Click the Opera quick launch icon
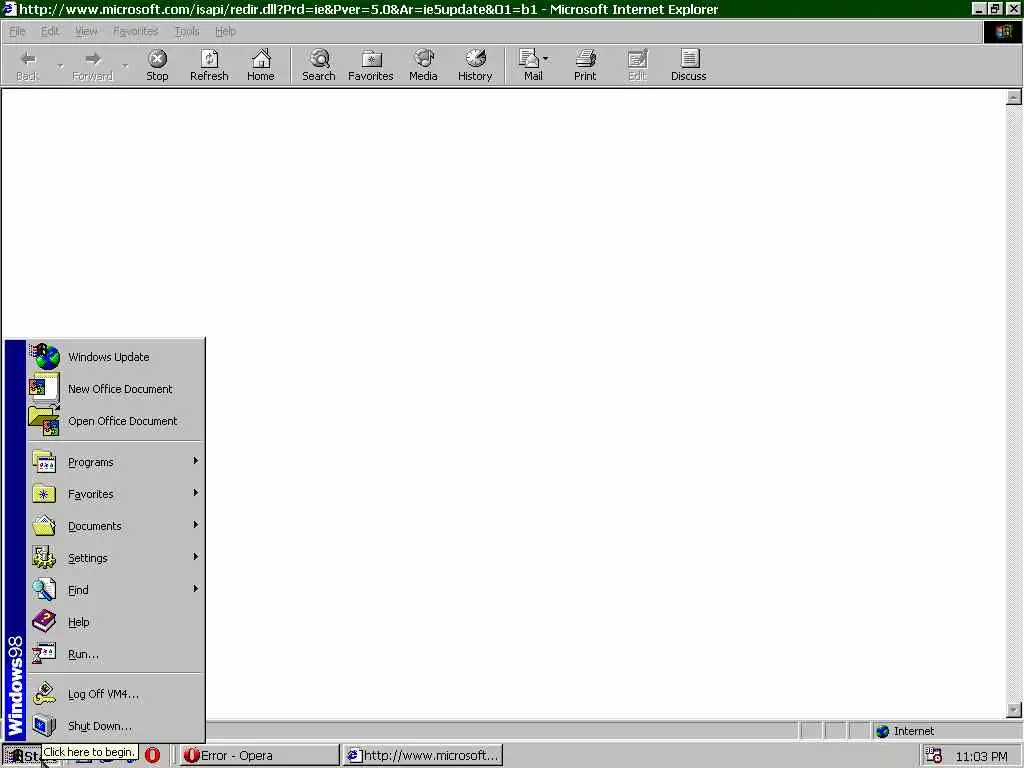 coord(152,756)
